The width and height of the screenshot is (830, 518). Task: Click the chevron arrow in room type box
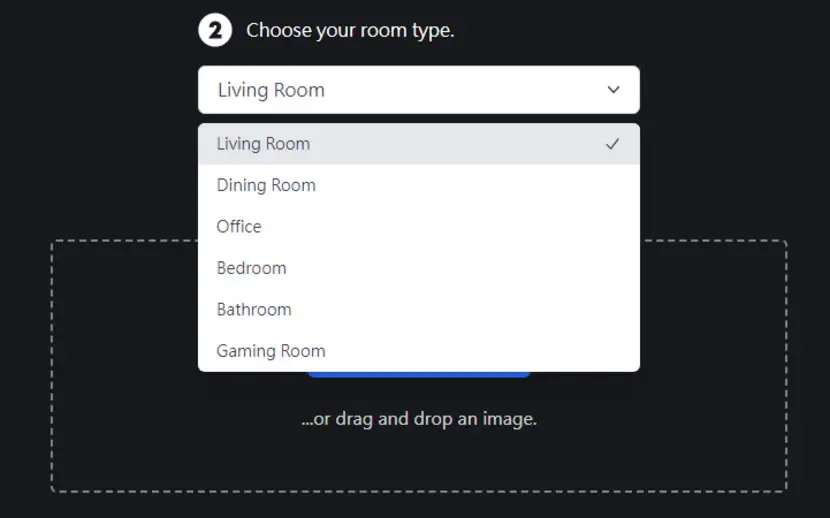point(613,89)
